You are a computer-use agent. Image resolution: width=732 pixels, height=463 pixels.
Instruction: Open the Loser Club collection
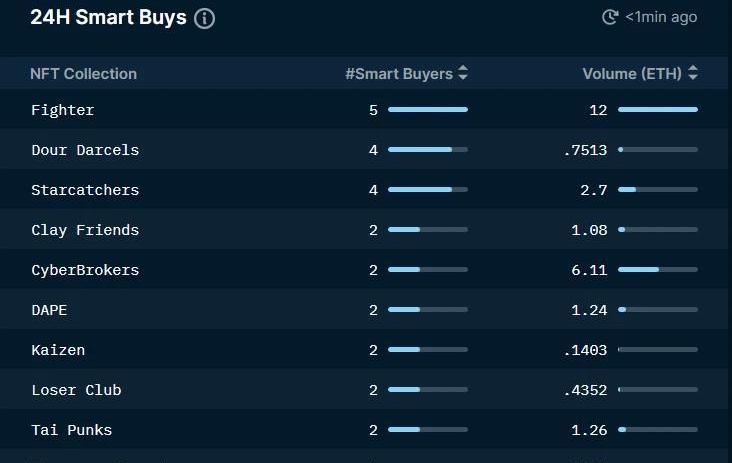(x=76, y=390)
